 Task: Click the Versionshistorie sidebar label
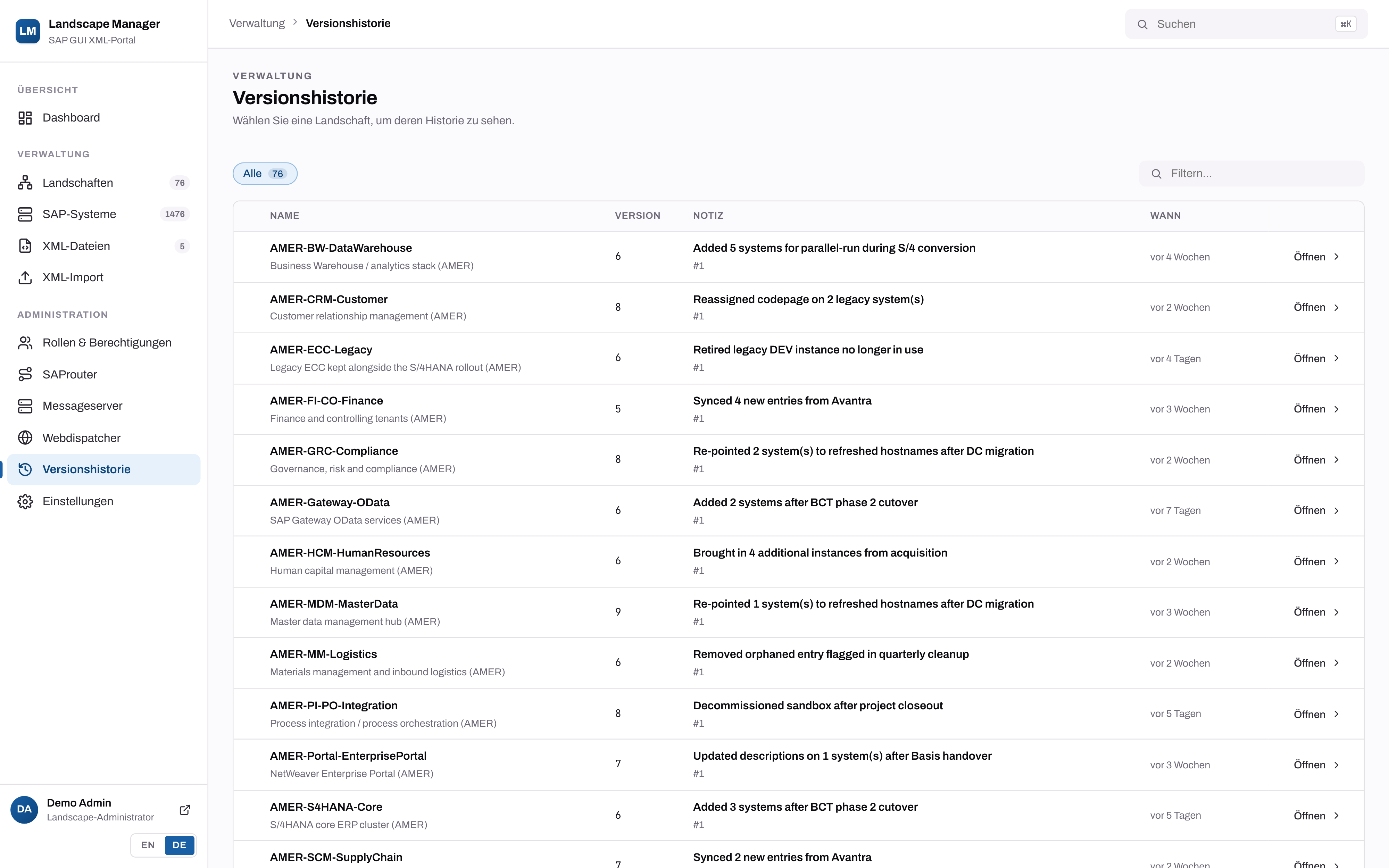(87, 470)
